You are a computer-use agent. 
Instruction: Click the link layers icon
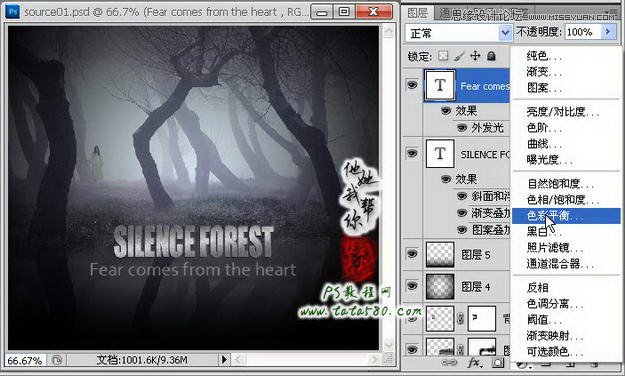pos(450,363)
